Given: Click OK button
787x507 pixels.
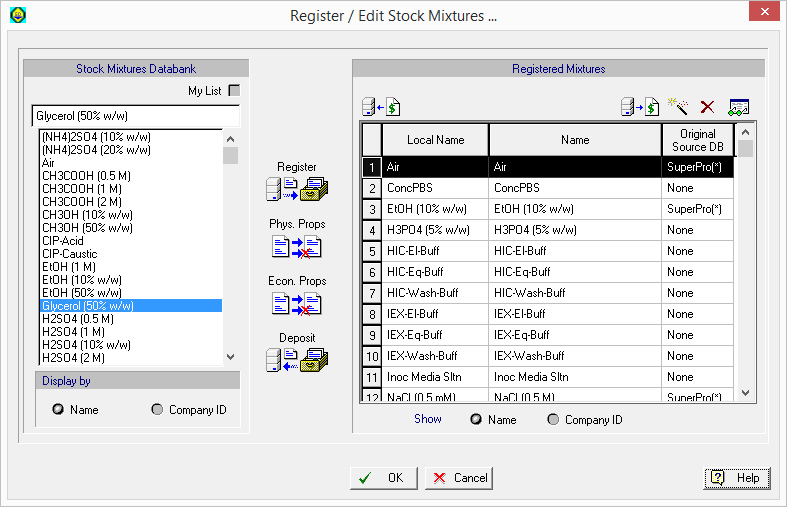Looking at the screenshot, I should 383,478.
